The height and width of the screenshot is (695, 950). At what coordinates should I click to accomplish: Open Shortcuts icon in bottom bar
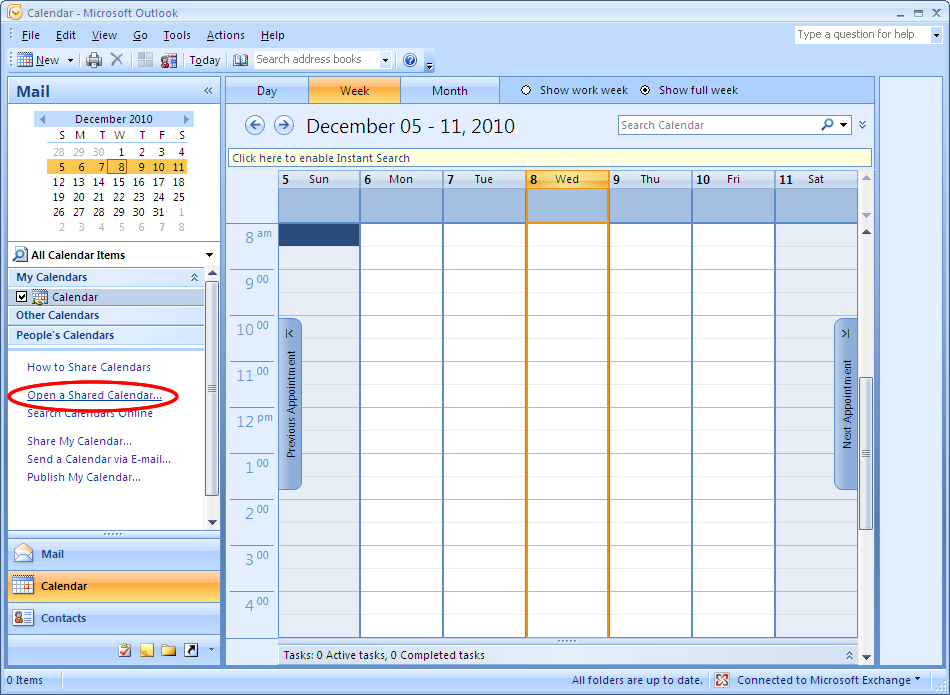pos(191,650)
